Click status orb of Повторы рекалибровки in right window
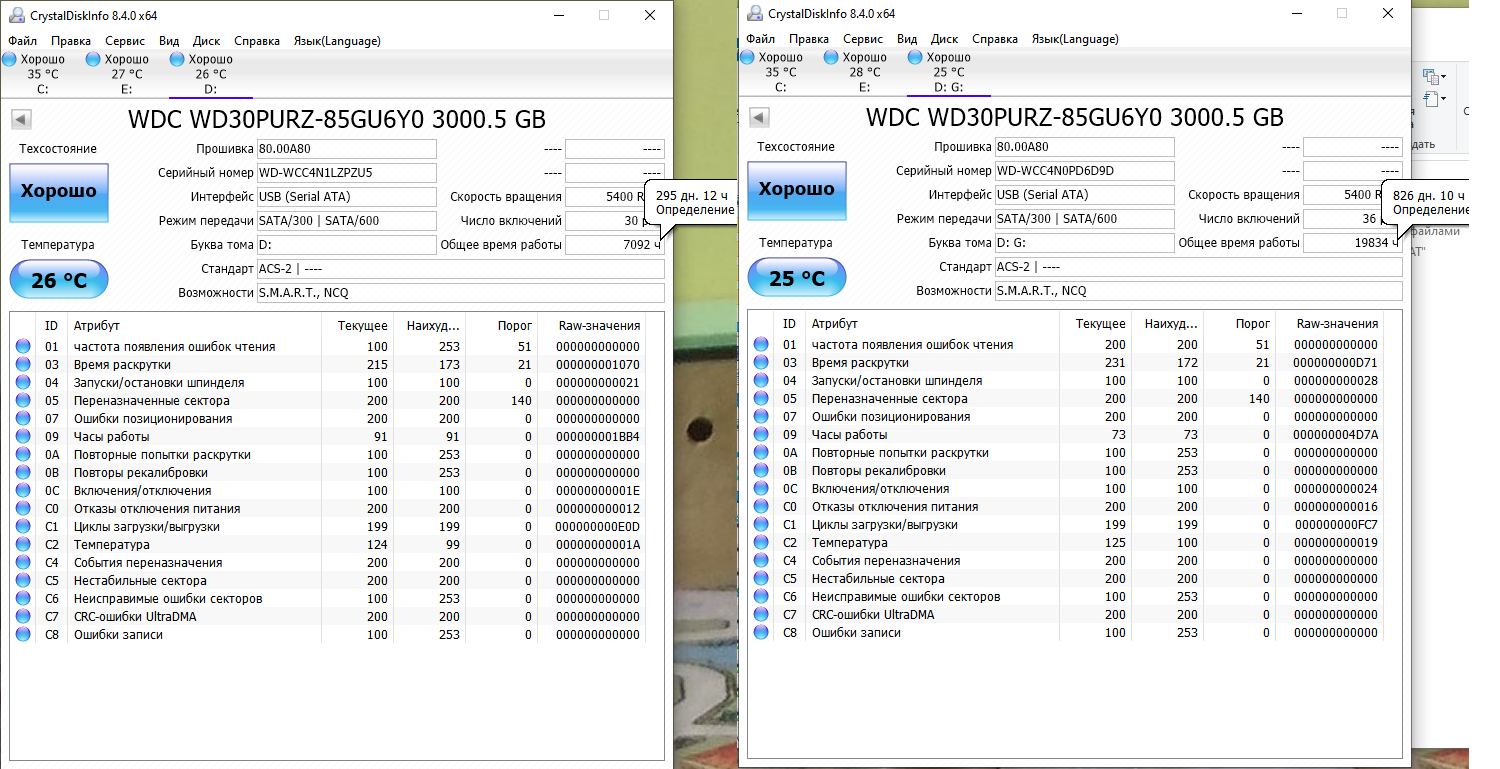 click(761, 471)
